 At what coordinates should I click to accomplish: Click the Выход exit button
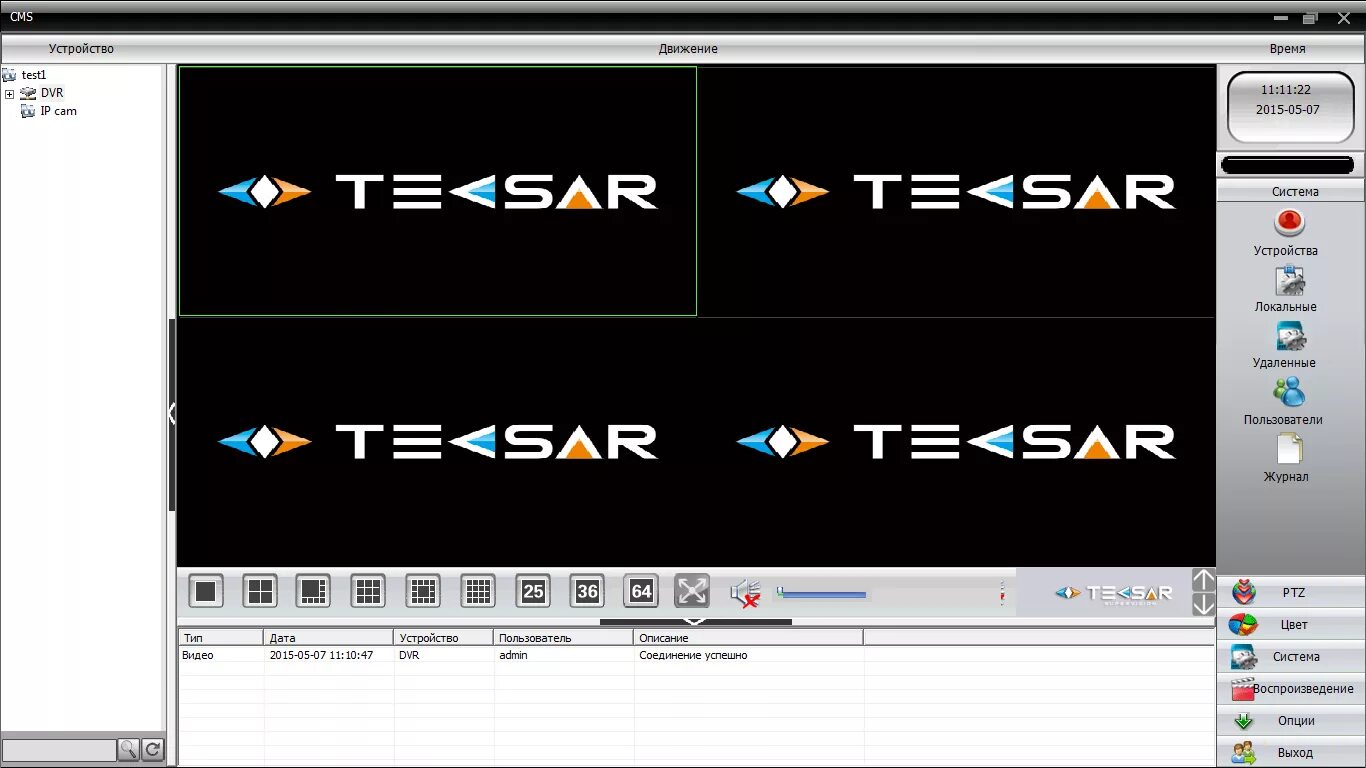1291,752
